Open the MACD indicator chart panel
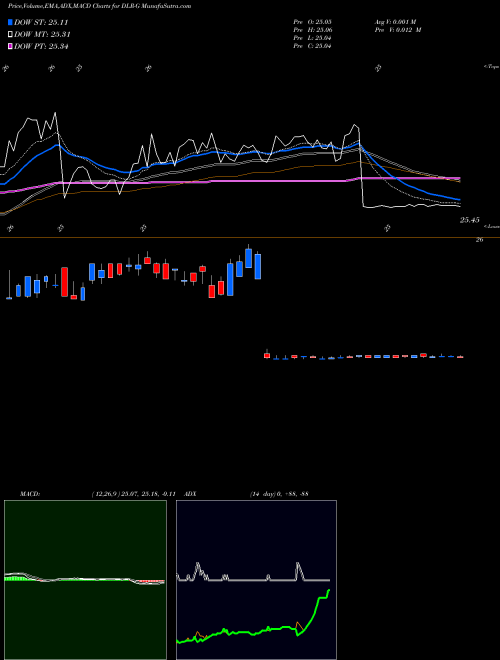This screenshot has height=660, width=500. [85, 580]
